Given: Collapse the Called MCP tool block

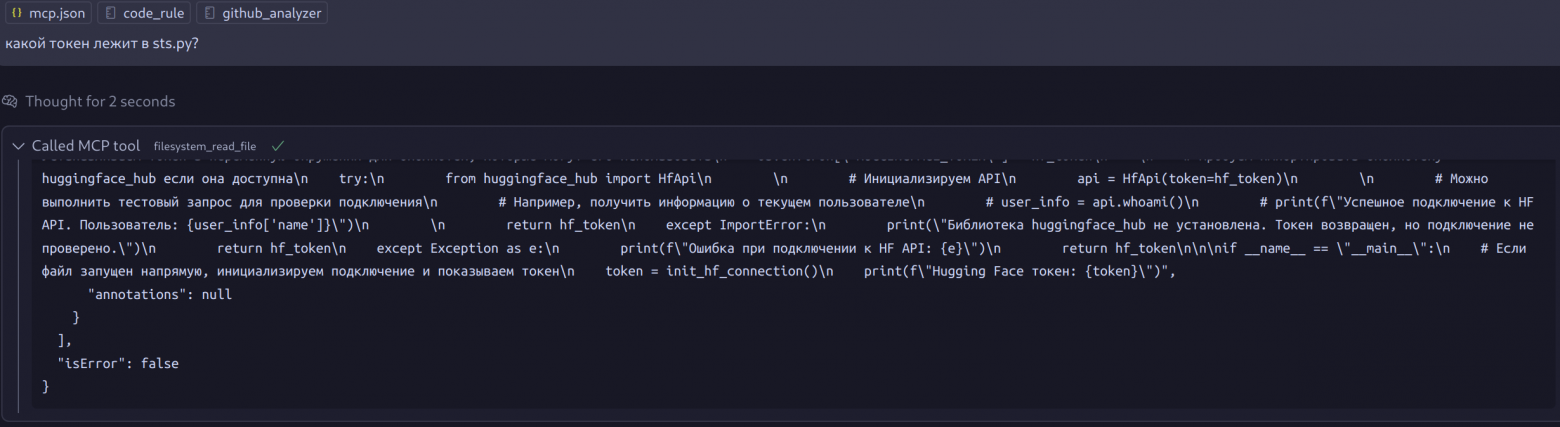Looking at the screenshot, I should pos(18,146).
